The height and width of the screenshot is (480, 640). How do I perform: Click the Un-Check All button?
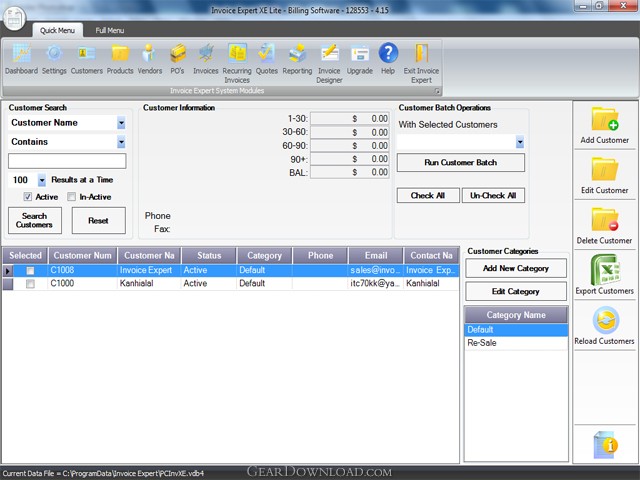493,196
